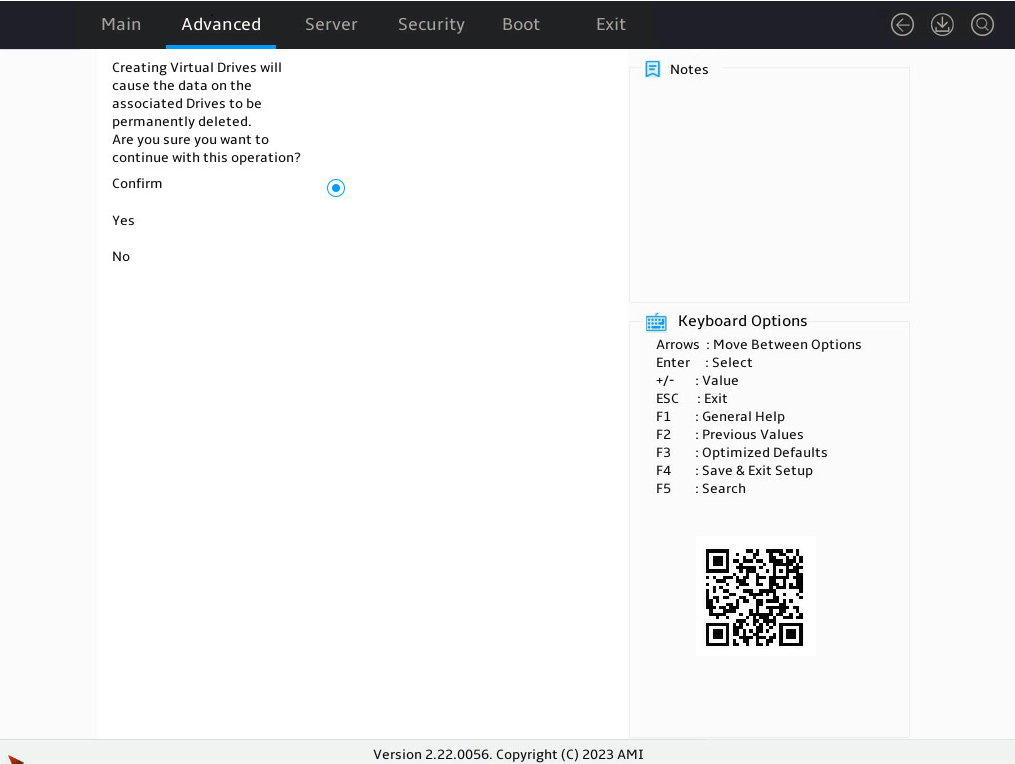The width and height of the screenshot is (1015, 764).
Task: Click the '+/- : Value' entry
Action: [697, 381]
